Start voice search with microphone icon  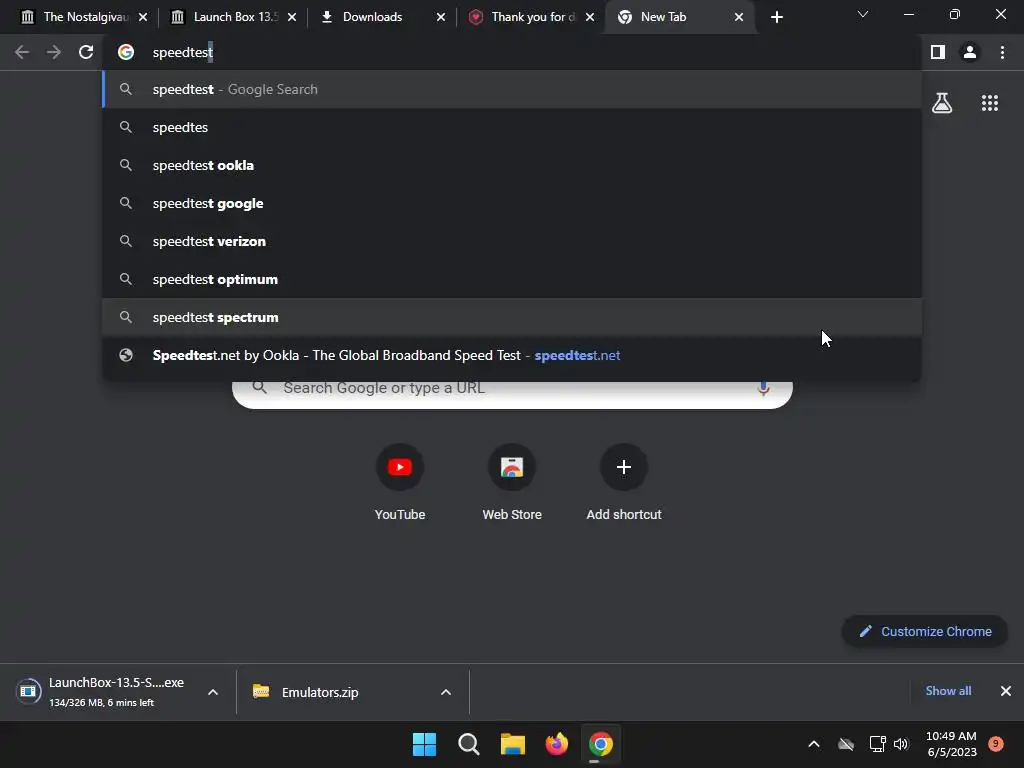coord(763,388)
